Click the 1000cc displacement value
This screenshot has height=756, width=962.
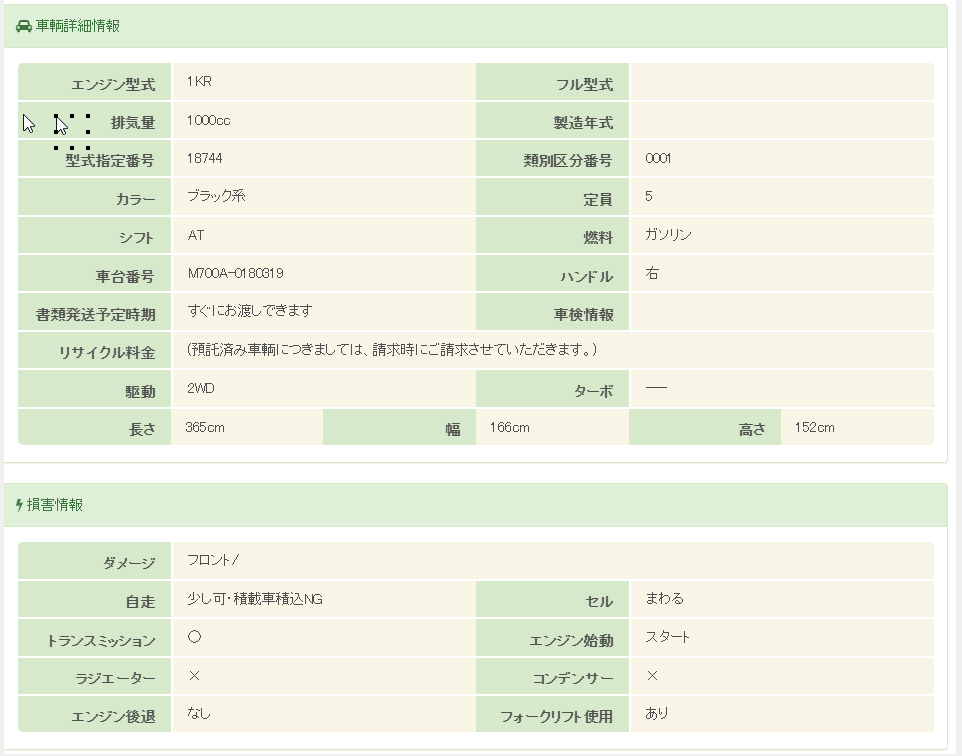(x=208, y=121)
